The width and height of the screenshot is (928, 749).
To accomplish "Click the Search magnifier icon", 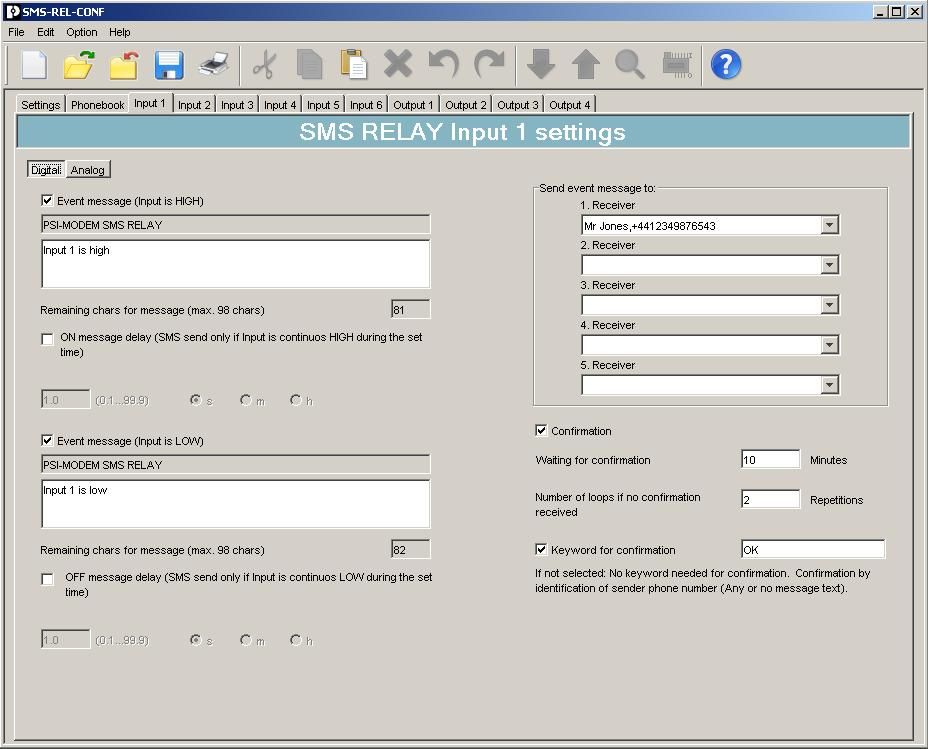I will tap(630, 64).
